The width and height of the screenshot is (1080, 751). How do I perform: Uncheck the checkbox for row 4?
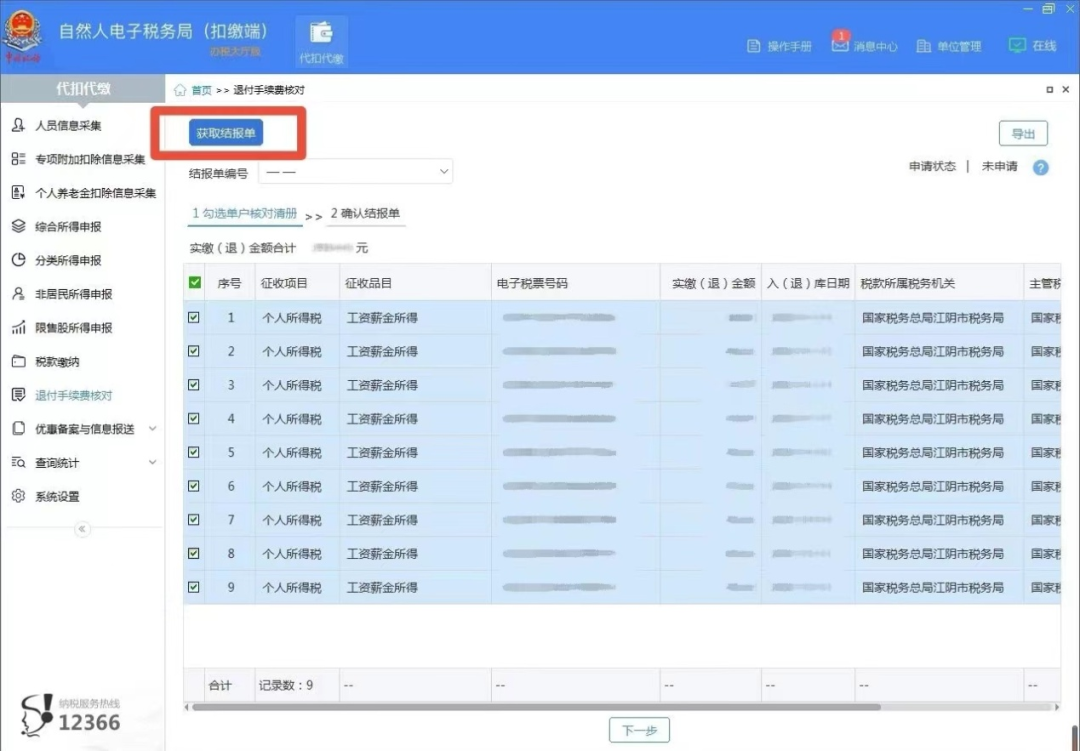click(x=194, y=419)
